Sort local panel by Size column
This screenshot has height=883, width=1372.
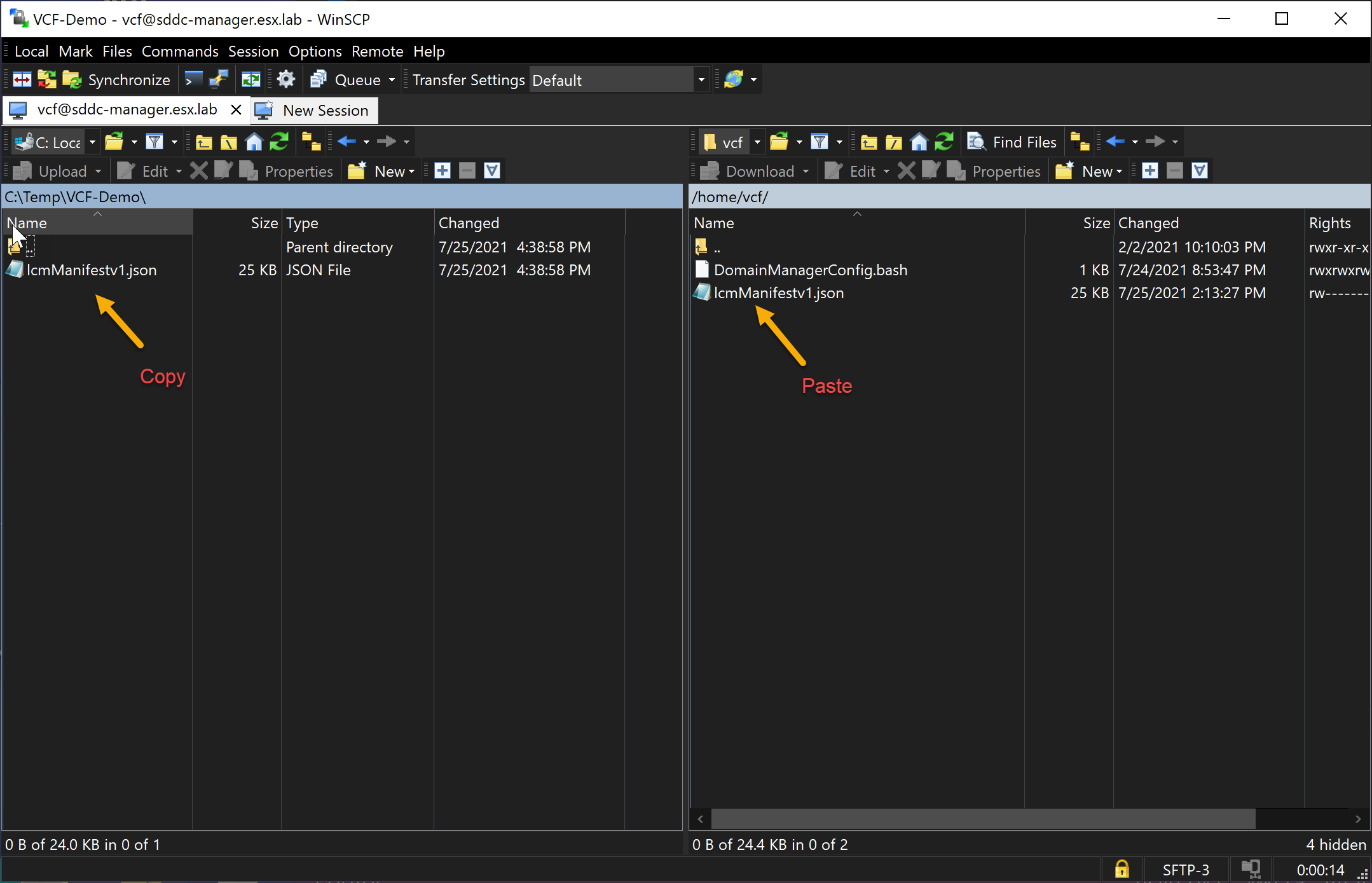(x=238, y=223)
